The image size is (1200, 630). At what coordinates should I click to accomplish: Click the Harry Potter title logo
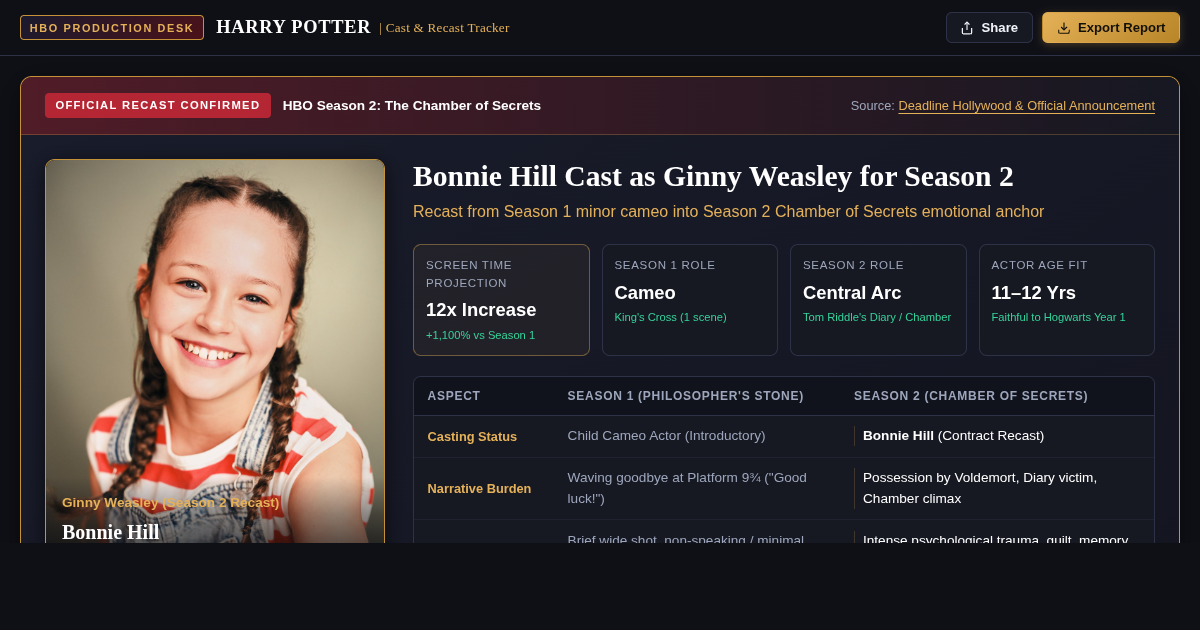click(x=293, y=27)
